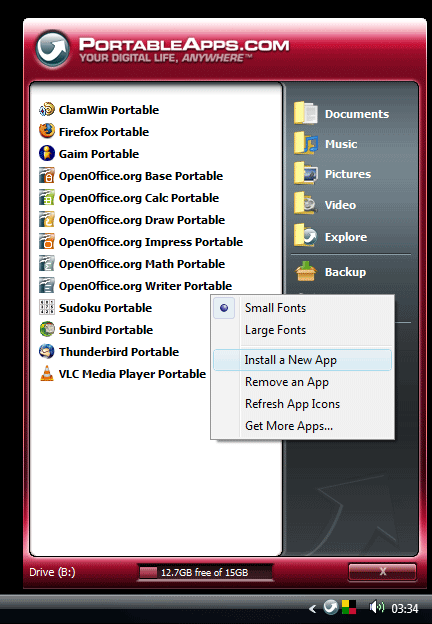Click the VLC Media Player cone icon
The image size is (432, 624).
47,373
